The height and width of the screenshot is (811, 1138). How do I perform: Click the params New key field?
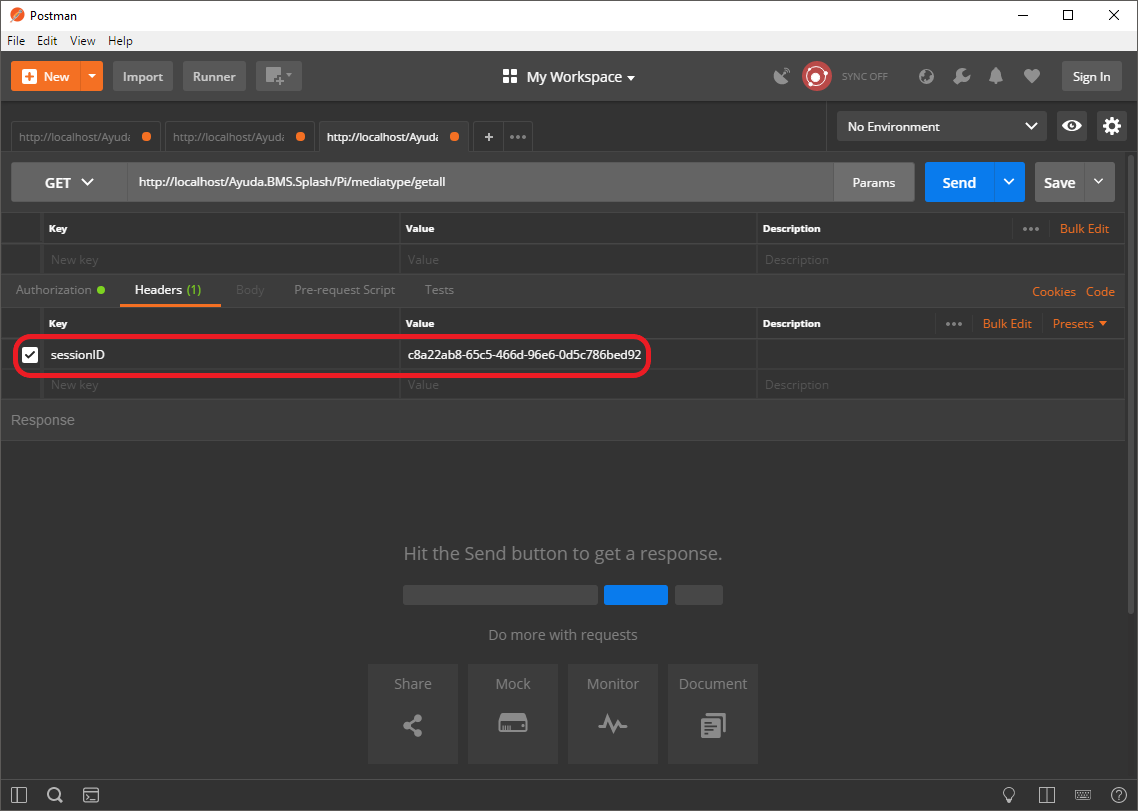coord(221,259)
